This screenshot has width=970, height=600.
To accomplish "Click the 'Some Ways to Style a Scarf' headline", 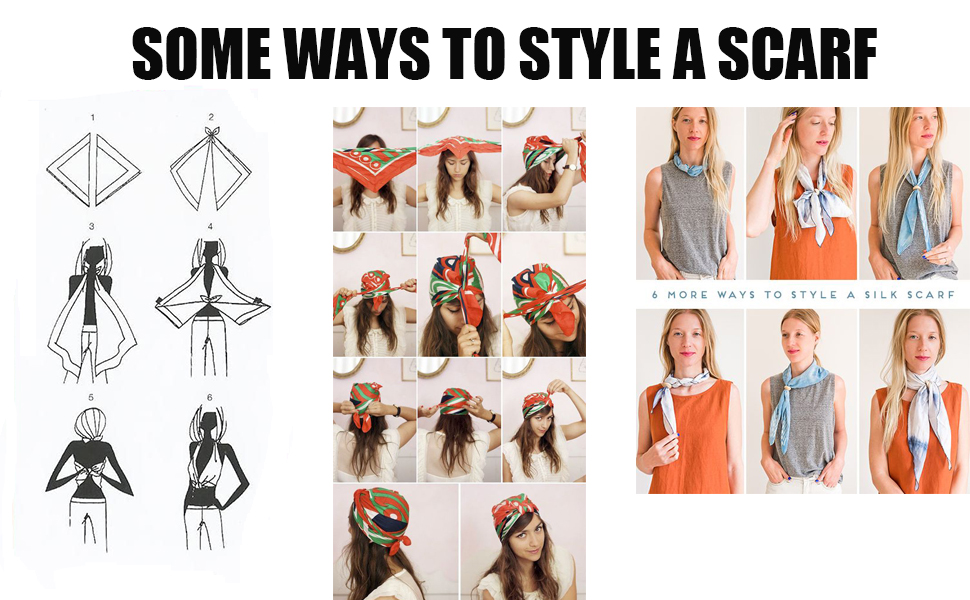I will [x=504, y=54].
